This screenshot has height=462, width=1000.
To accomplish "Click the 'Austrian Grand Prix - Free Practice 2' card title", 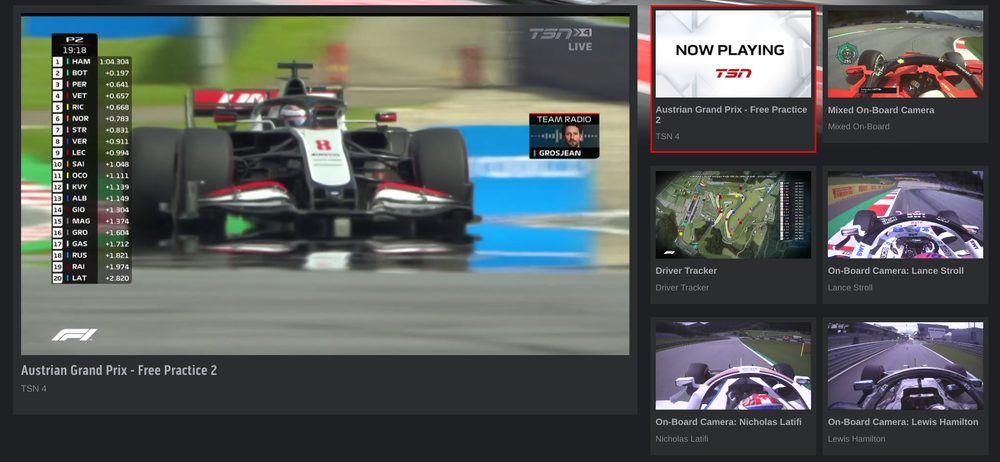I will (731, 115).
